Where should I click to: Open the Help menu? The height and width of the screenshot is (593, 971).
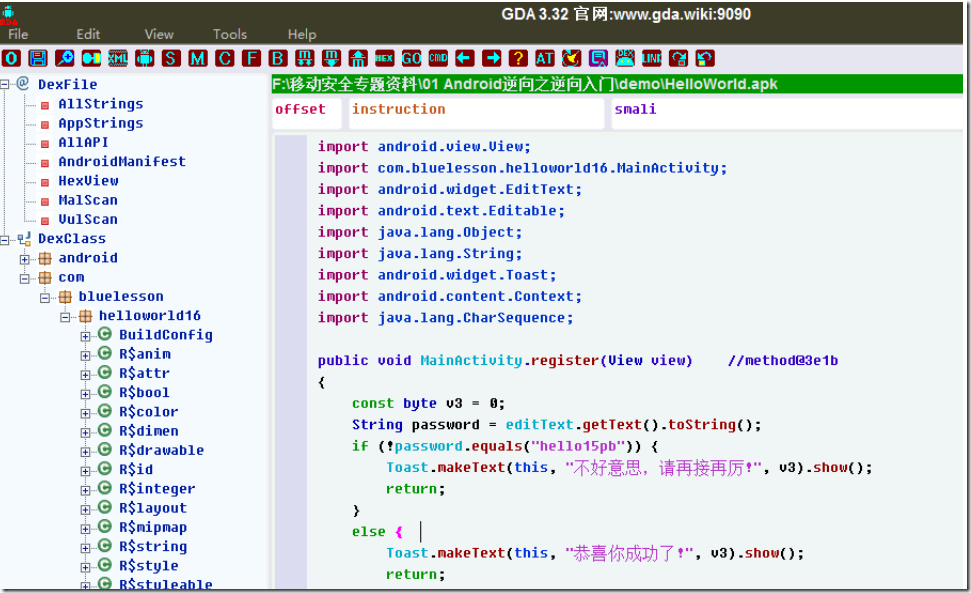pyautogui.click(x=302, y=34)
